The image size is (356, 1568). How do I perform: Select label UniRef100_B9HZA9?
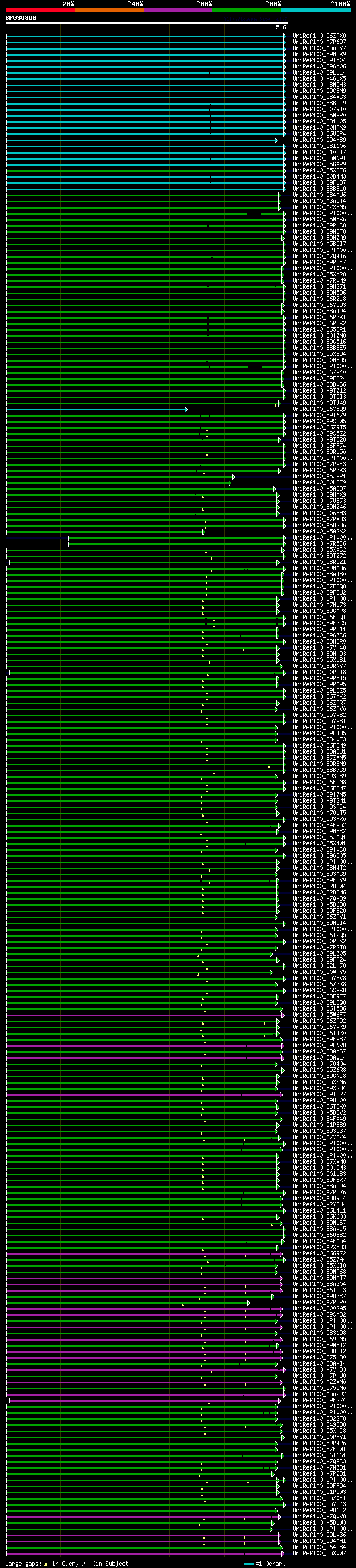pyautogui.click(x=319, y=238)
